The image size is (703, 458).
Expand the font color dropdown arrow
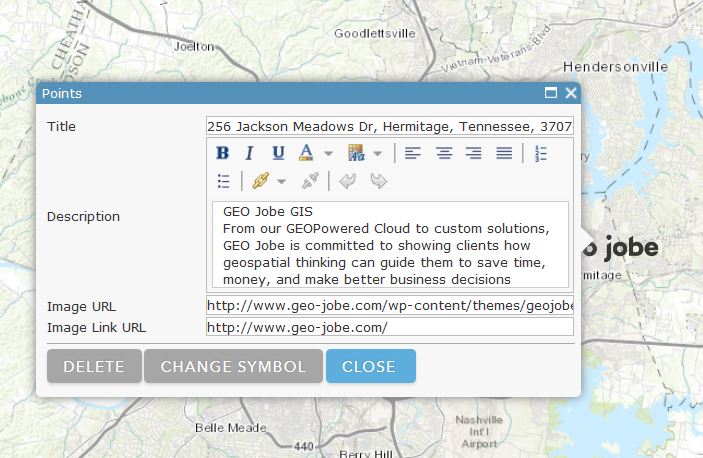(x=327, y=154)
